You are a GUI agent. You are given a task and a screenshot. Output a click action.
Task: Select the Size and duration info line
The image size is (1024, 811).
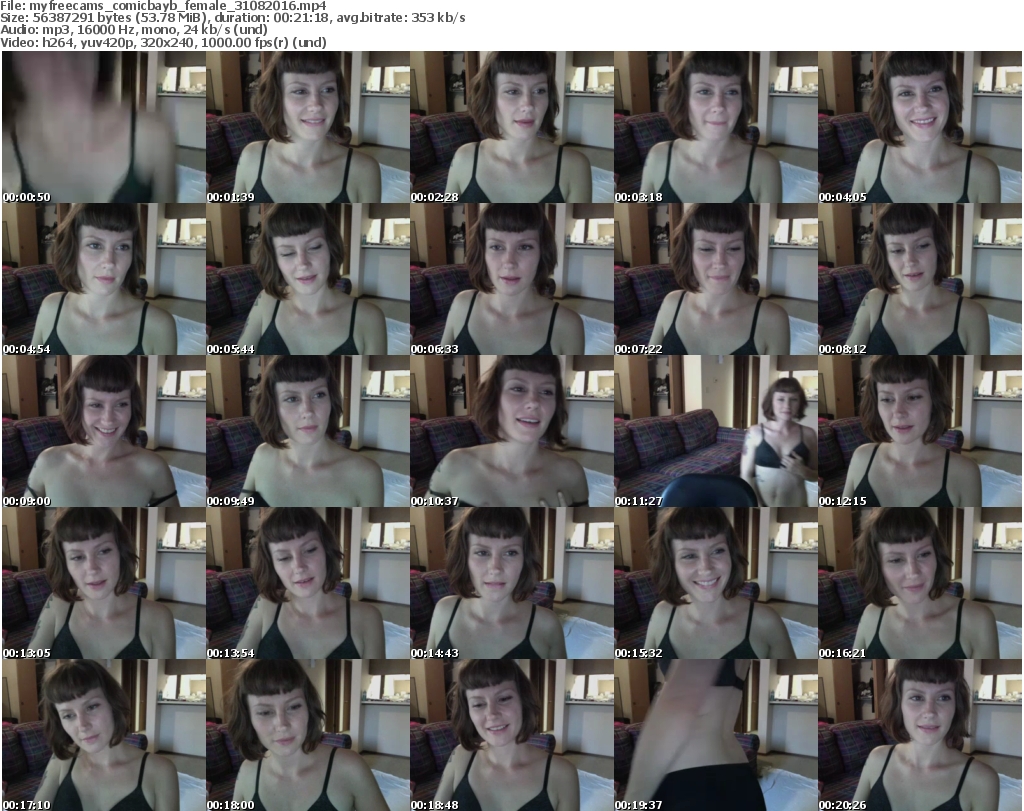coord(232,18)
